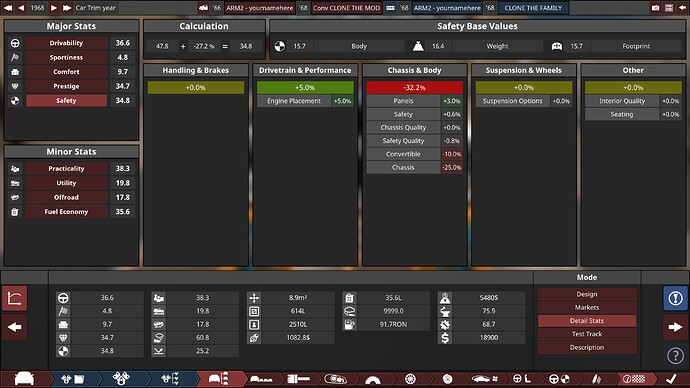The height and width of the screenshot is (388, 690).
Task: Click the Chassis row showing -25.0%
Action: click(x=414, y=168)
